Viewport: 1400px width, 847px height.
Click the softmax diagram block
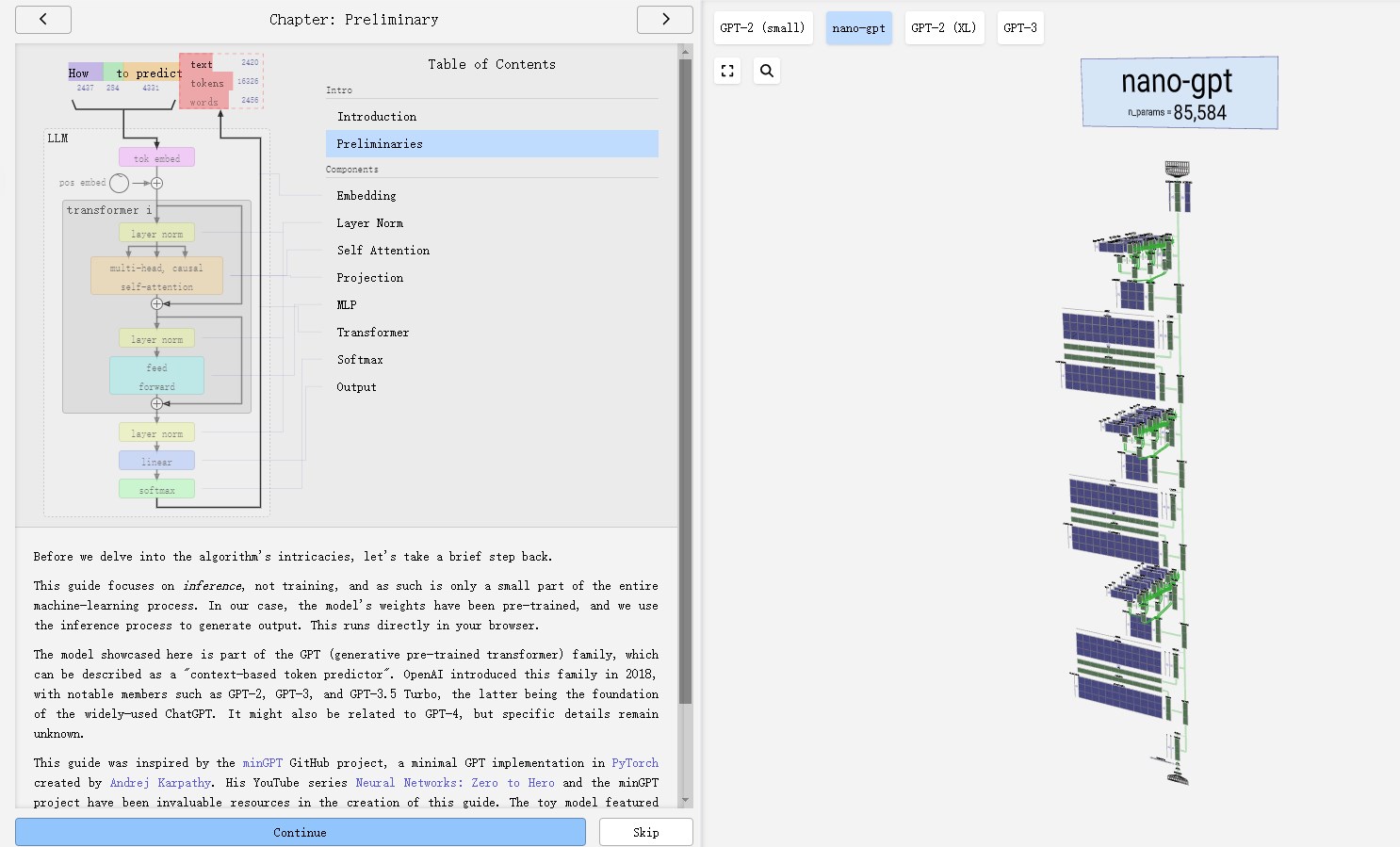point(156,489)
